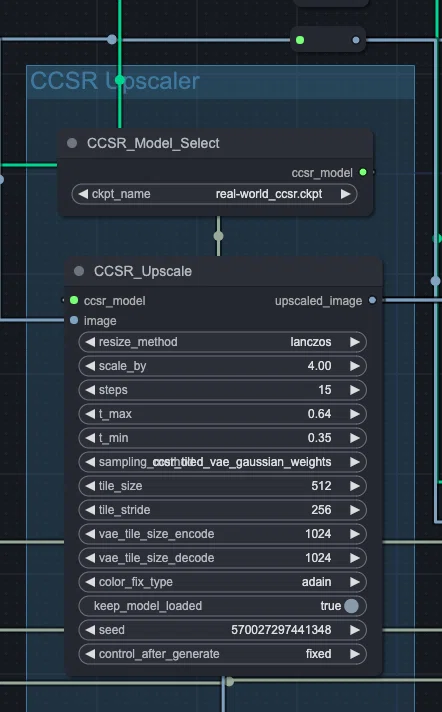Screen dimensions: 442x712
Task: Increase seed with right arrow
Action: click(x=355, y=630)
